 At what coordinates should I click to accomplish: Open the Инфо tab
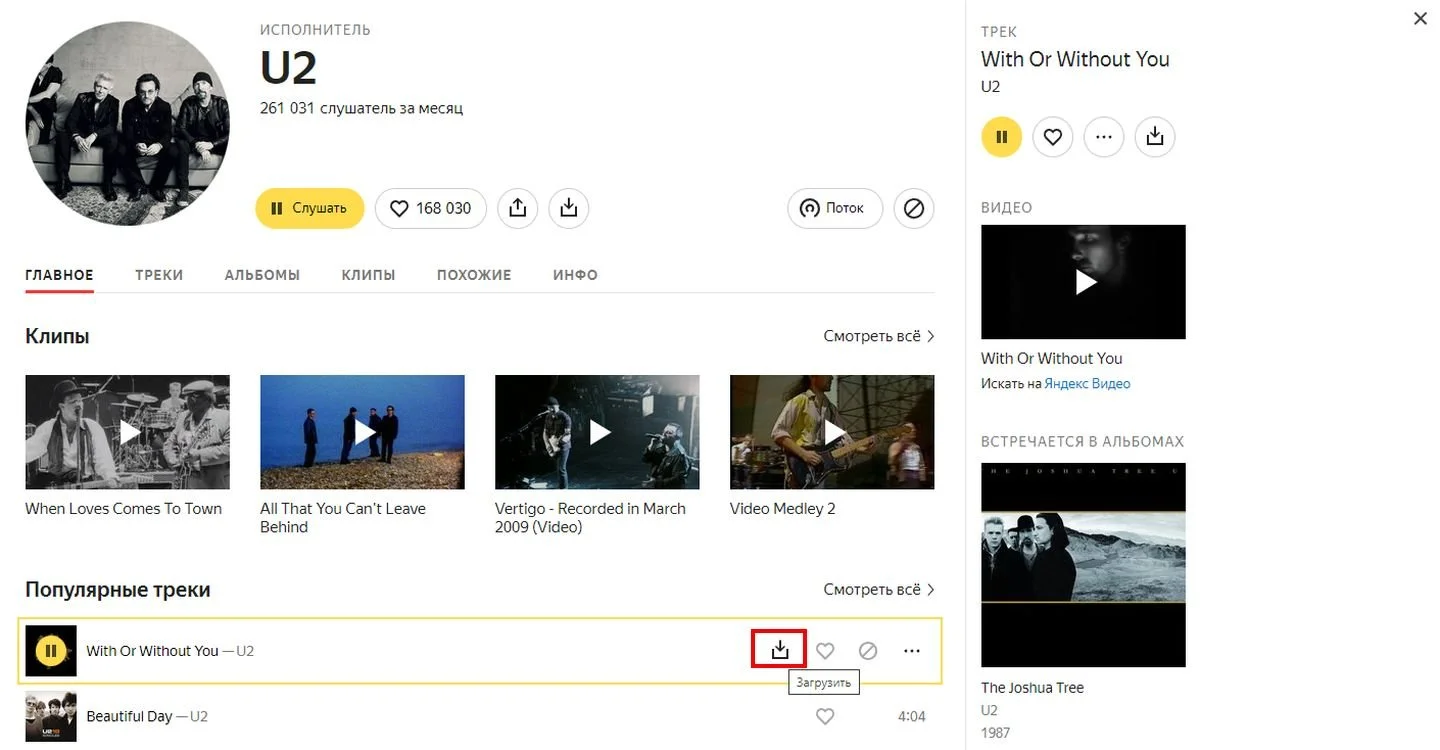coord(576,275)
